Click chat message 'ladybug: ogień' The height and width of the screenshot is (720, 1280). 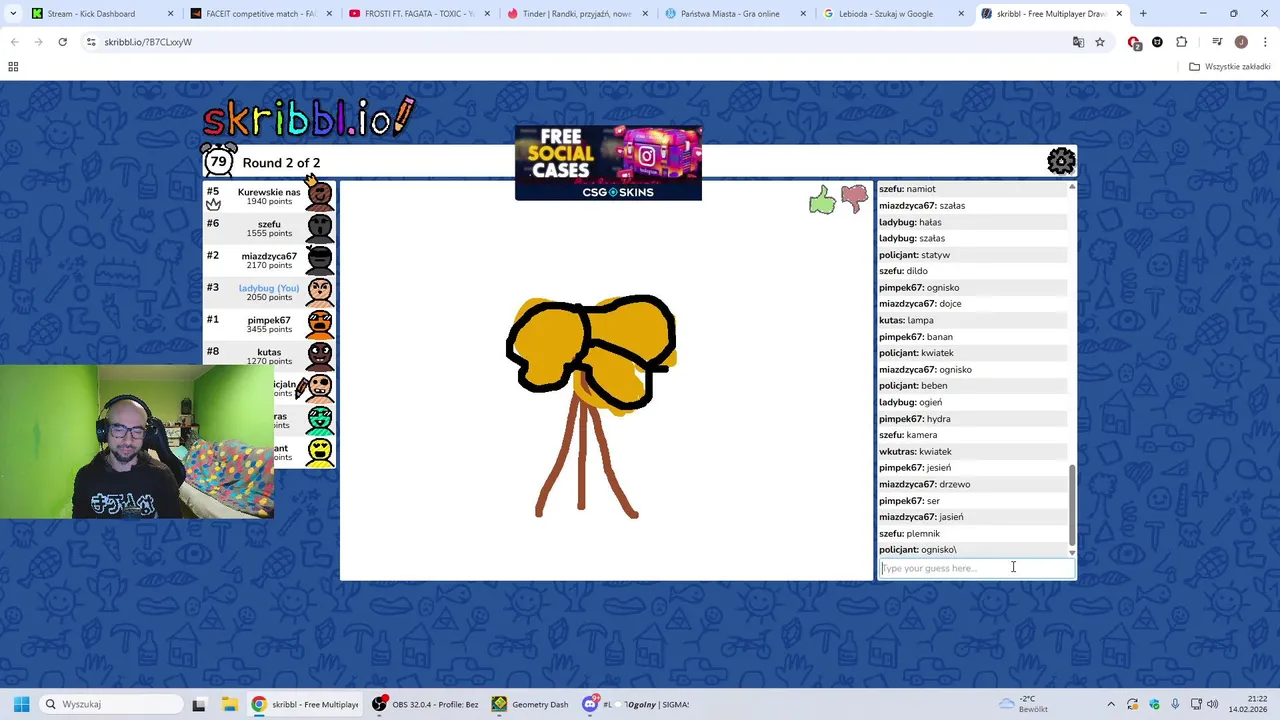(x=910, y=402)
